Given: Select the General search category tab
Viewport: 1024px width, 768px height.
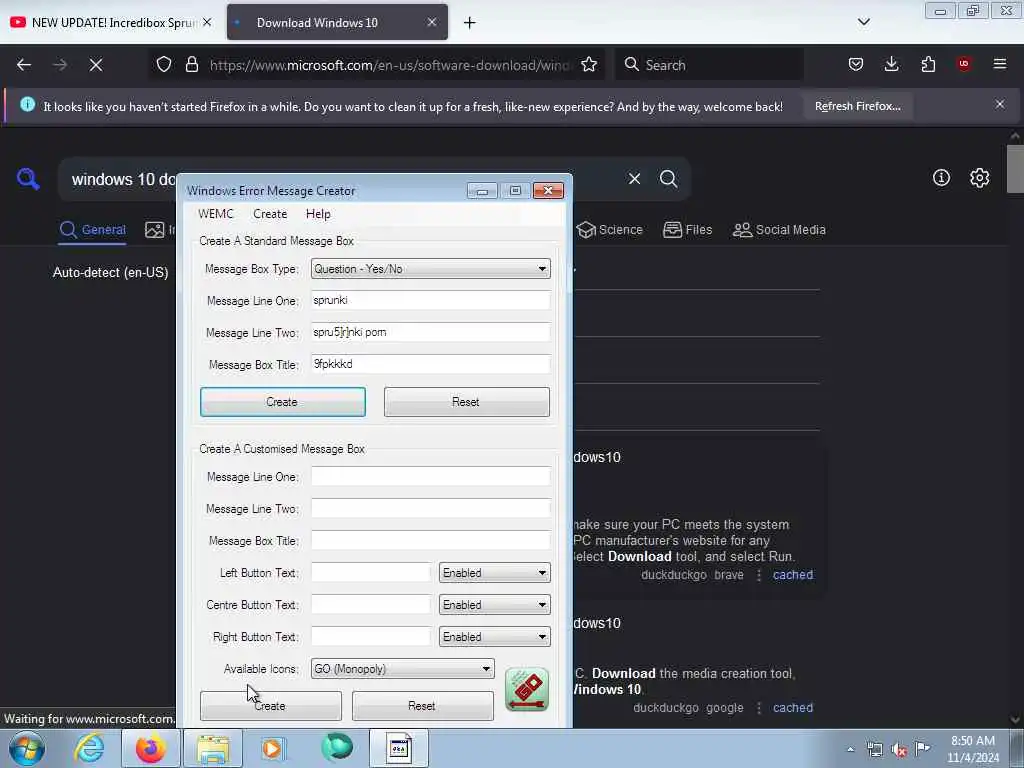Looking at the screenshot, I should [x=93, y=230].
